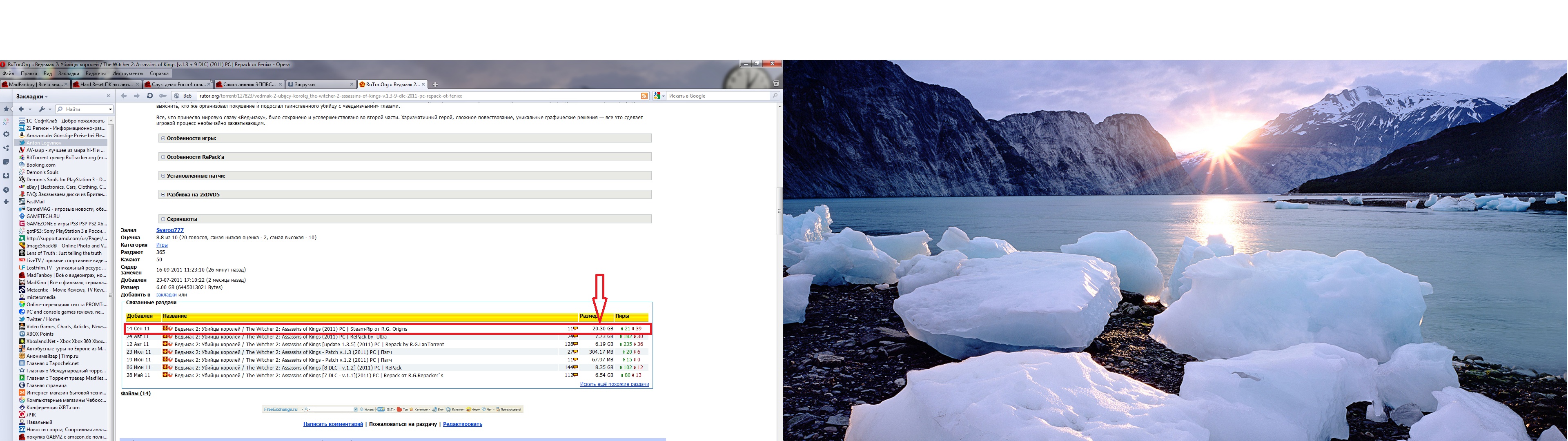Close the Закладки side panel
The image size is (1568, 441).
(x=108, y=96)
